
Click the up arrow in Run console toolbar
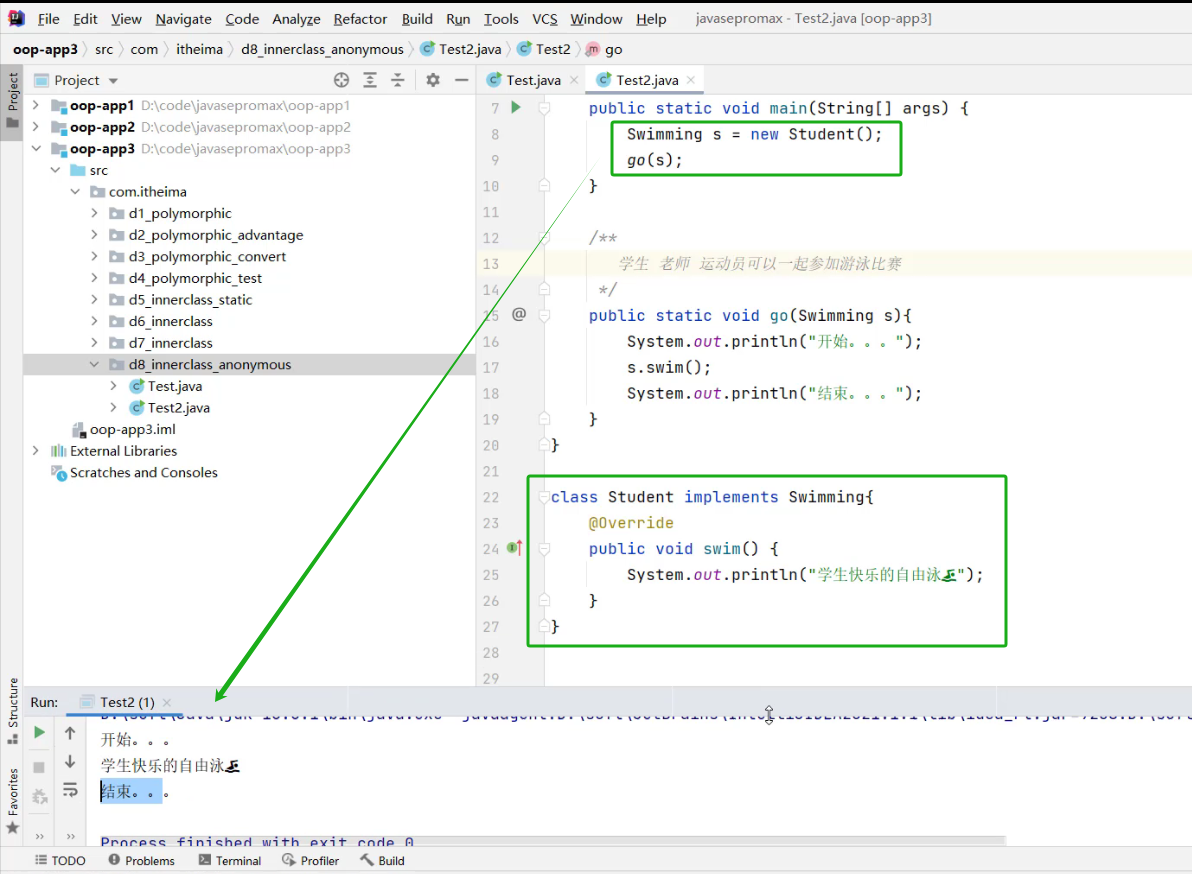point(70,733)
